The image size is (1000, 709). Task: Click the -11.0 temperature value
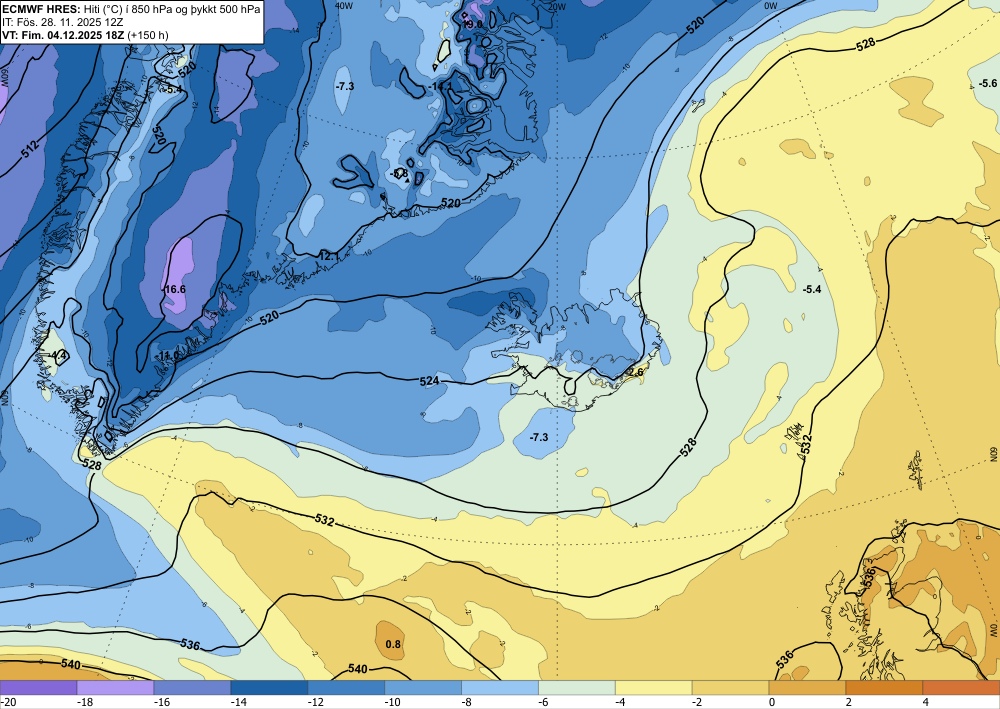point(168,355)
